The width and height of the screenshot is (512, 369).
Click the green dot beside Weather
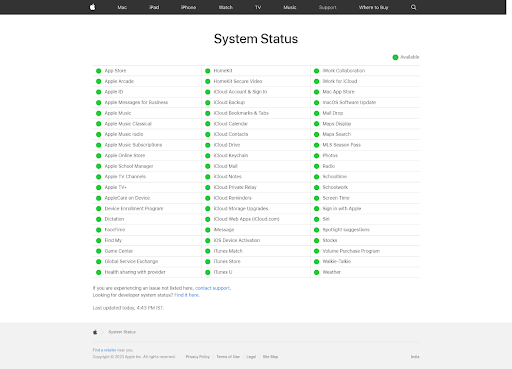click(x=317, y=272)
